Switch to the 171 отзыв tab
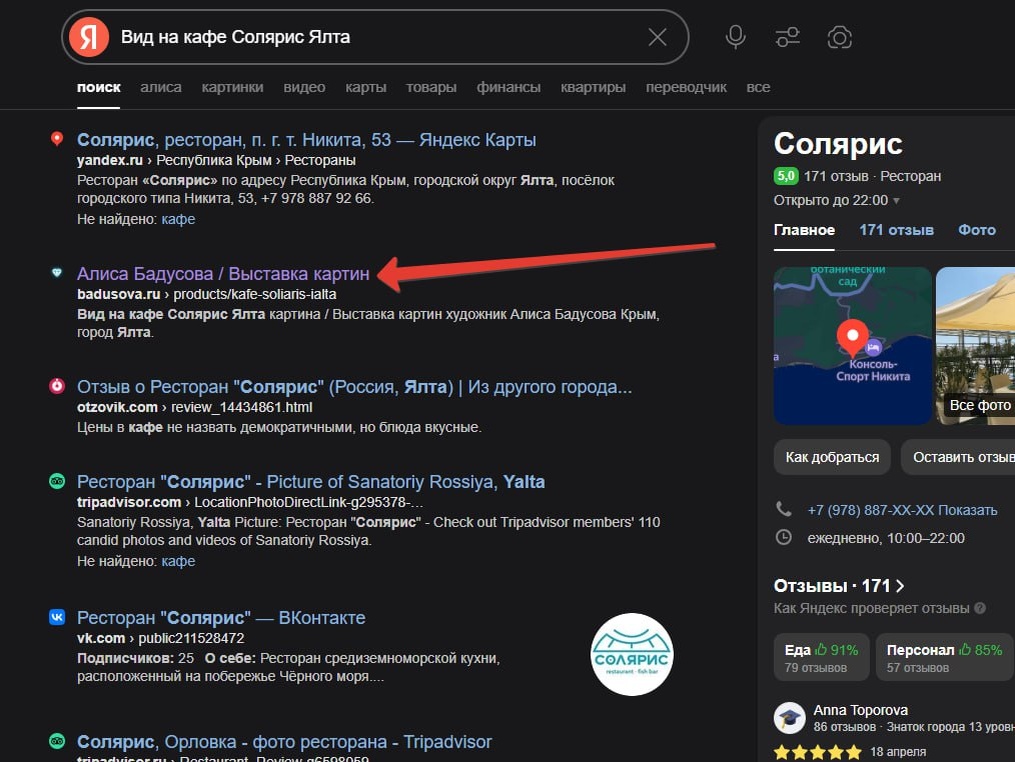The width and height of the screenshot is (1015, 762). tap(897, 230)
